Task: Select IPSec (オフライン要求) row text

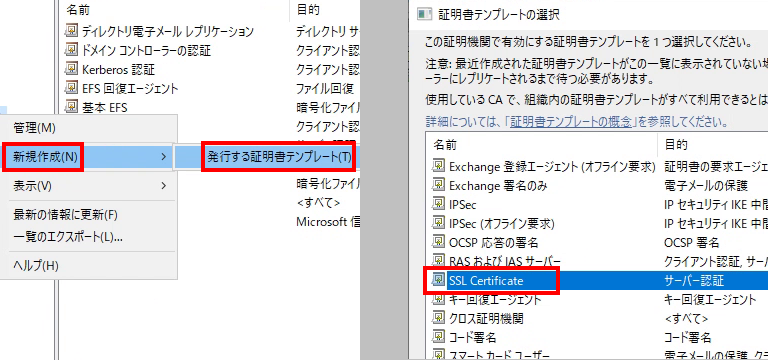Action: pos(502,224)
